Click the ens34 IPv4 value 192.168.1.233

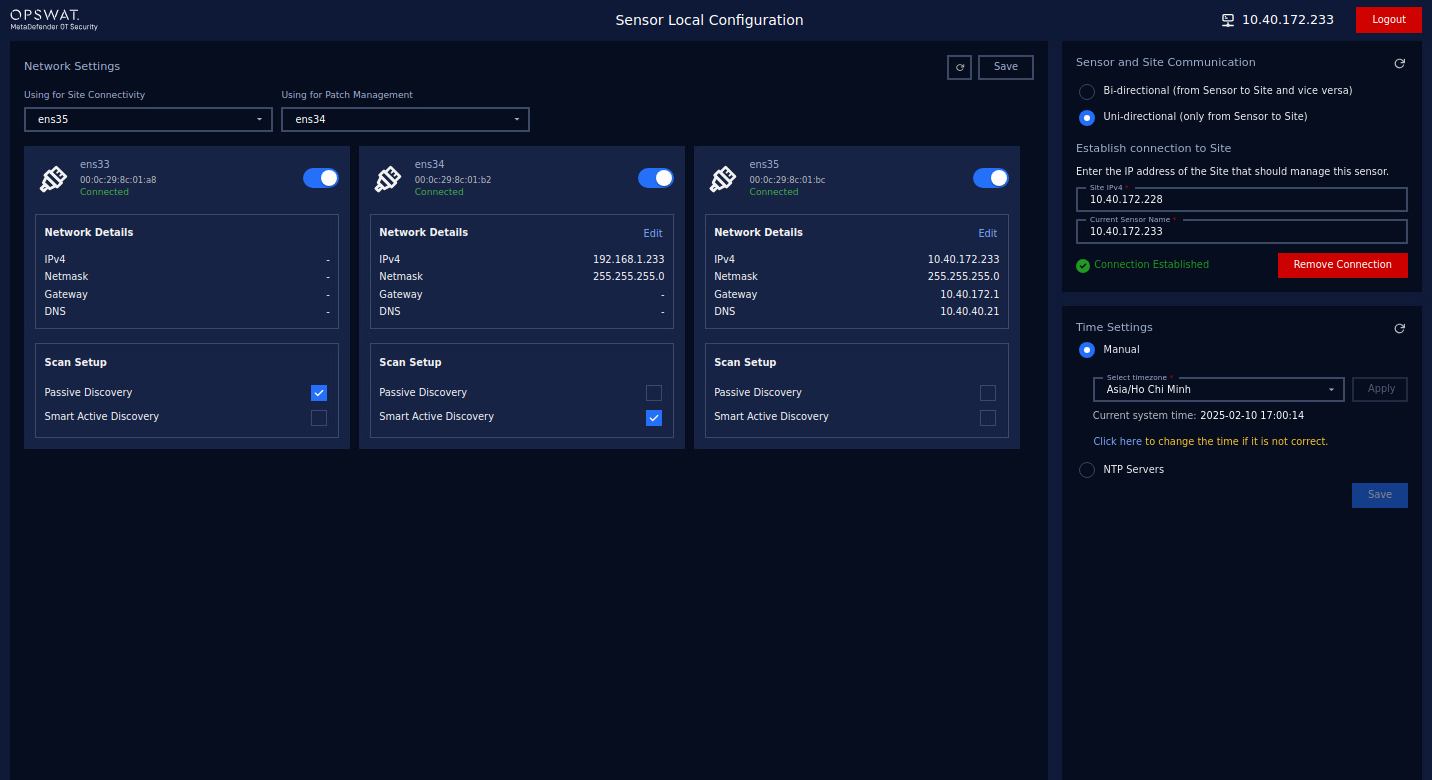(x=628, y=260)
